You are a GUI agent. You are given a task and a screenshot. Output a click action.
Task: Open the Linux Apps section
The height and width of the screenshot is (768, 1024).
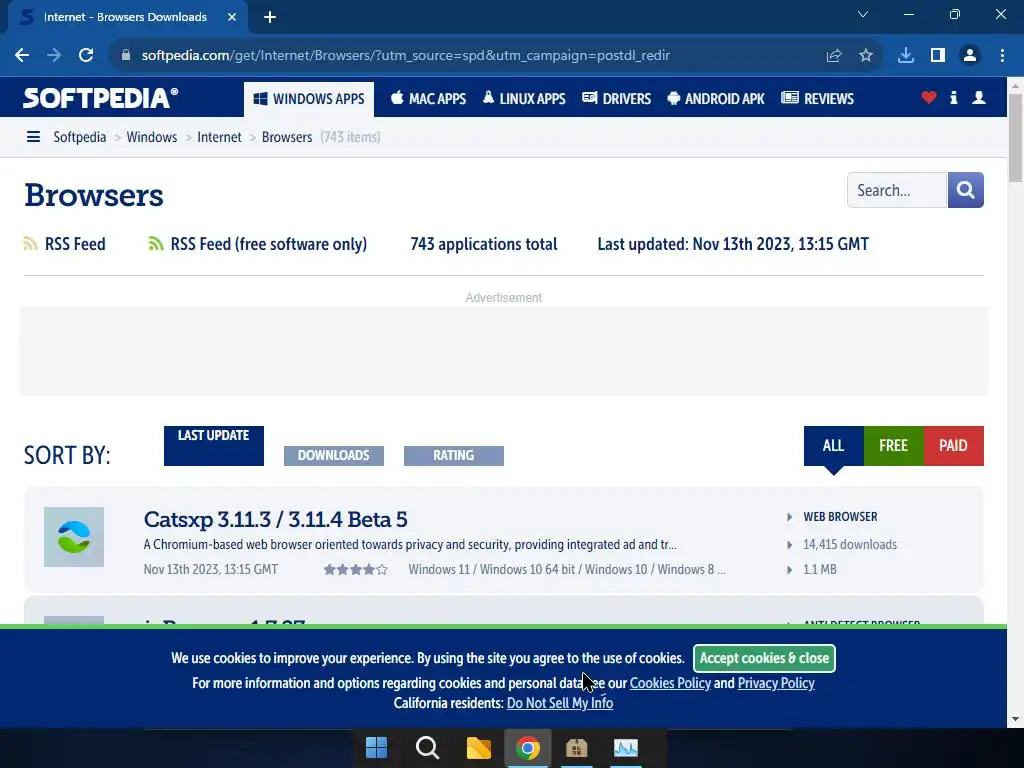pyautogui.click(x=524, y=99)
